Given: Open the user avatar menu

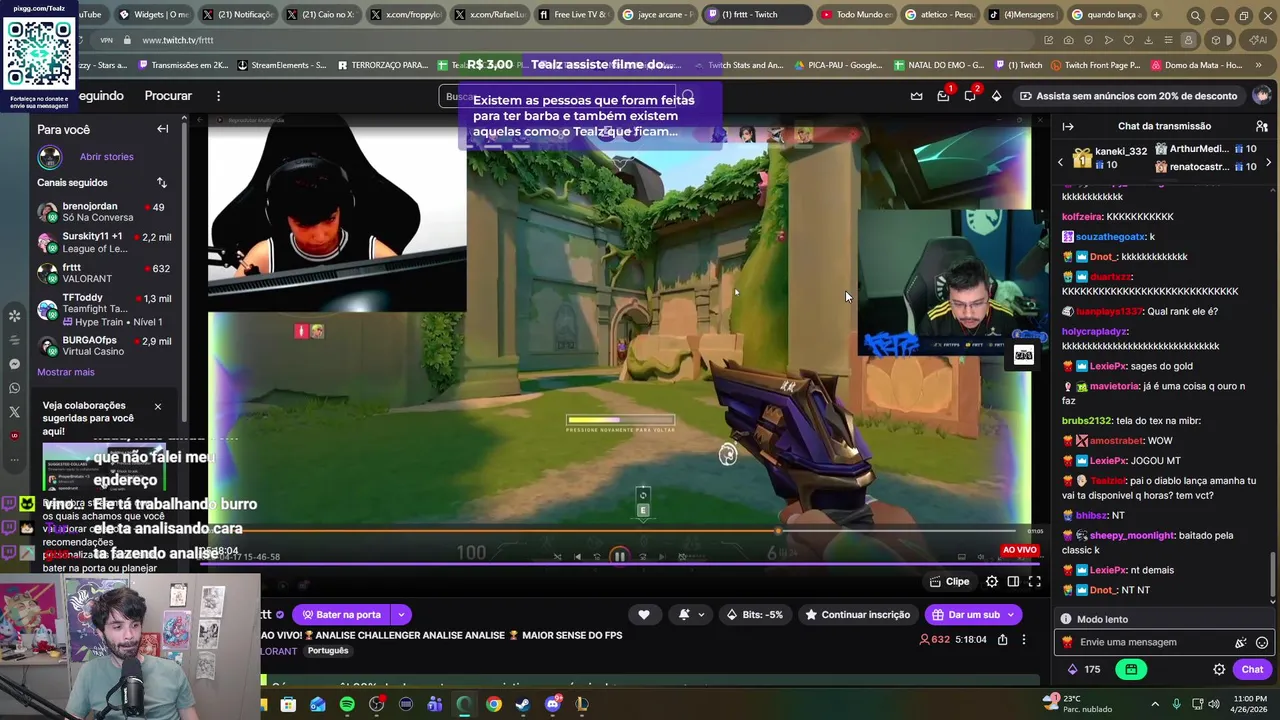Looking at the screenshot, I should tap(1262, 96).
